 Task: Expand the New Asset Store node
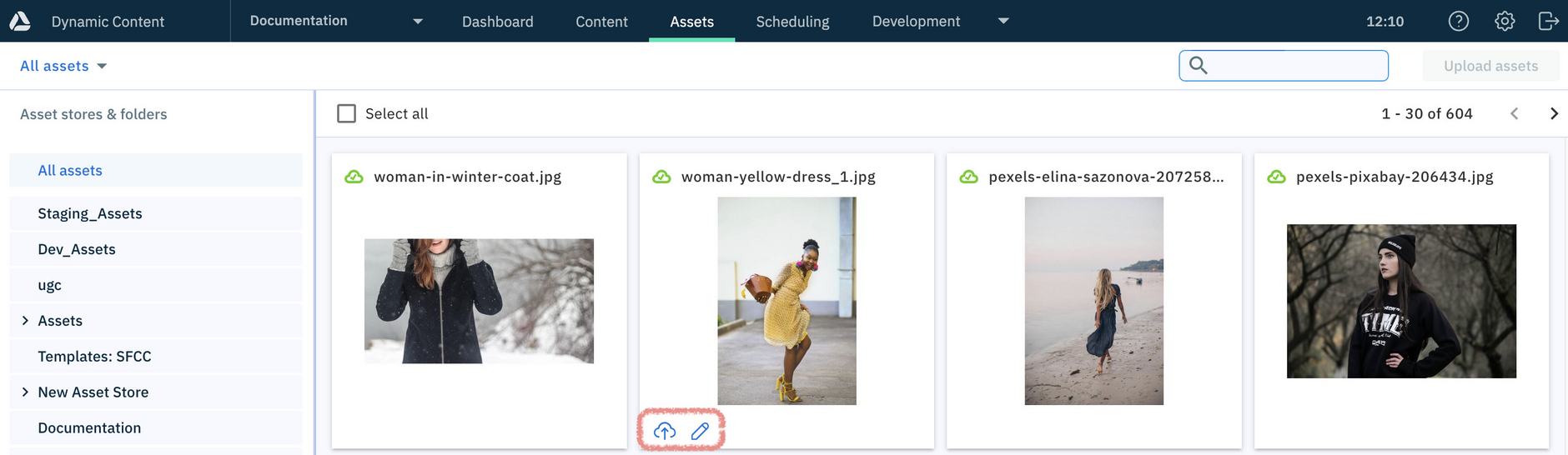[25, 392]
